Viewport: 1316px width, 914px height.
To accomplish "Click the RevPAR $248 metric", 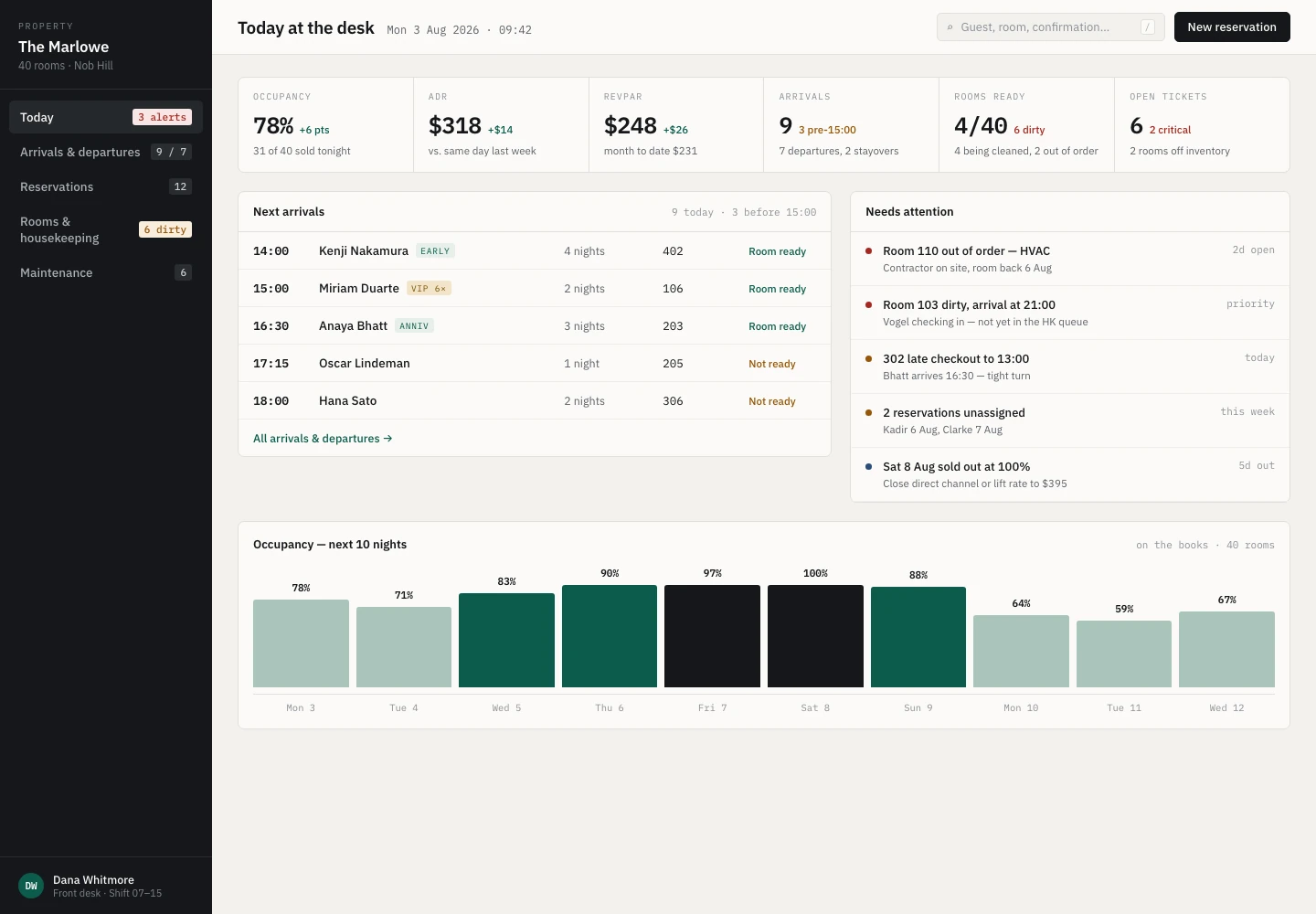I will [676, 124].
